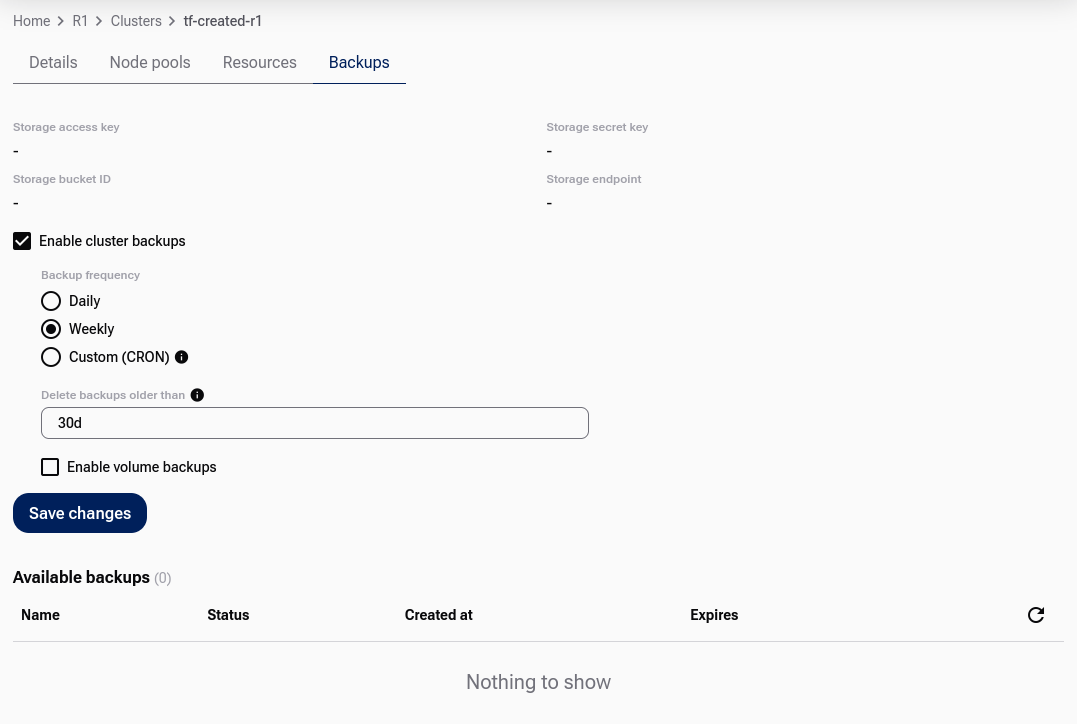
Task: Go to the Resources tab
Action: click(260, 63)
